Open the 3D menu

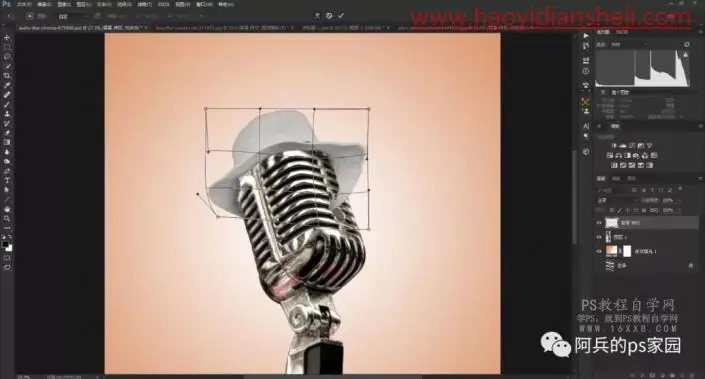pyautogui.click(x=163, y=4)
